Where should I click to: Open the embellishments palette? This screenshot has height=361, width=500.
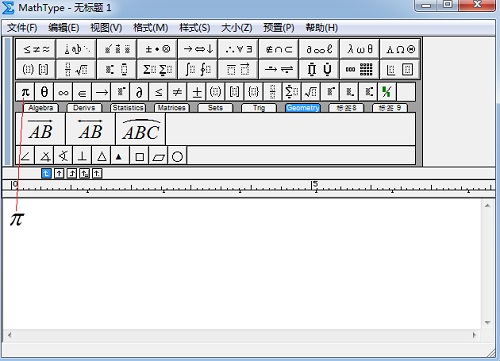coord(117,49)
